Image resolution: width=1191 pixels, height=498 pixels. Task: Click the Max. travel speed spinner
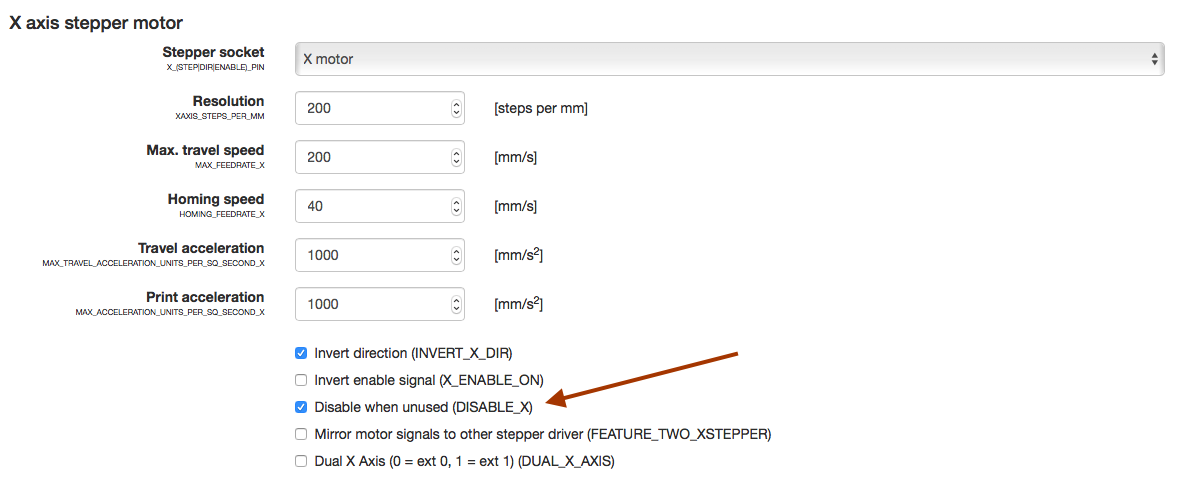coord(457,157)
